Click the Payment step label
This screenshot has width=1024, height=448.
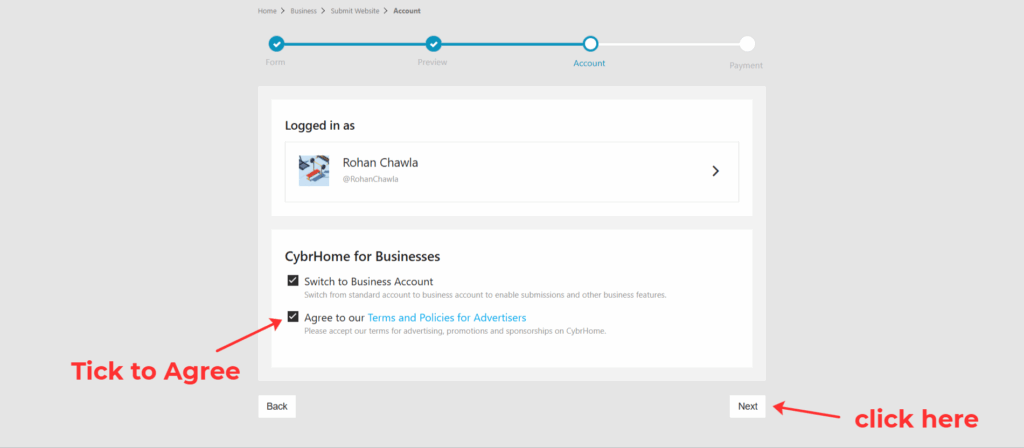tap(746, 65)
